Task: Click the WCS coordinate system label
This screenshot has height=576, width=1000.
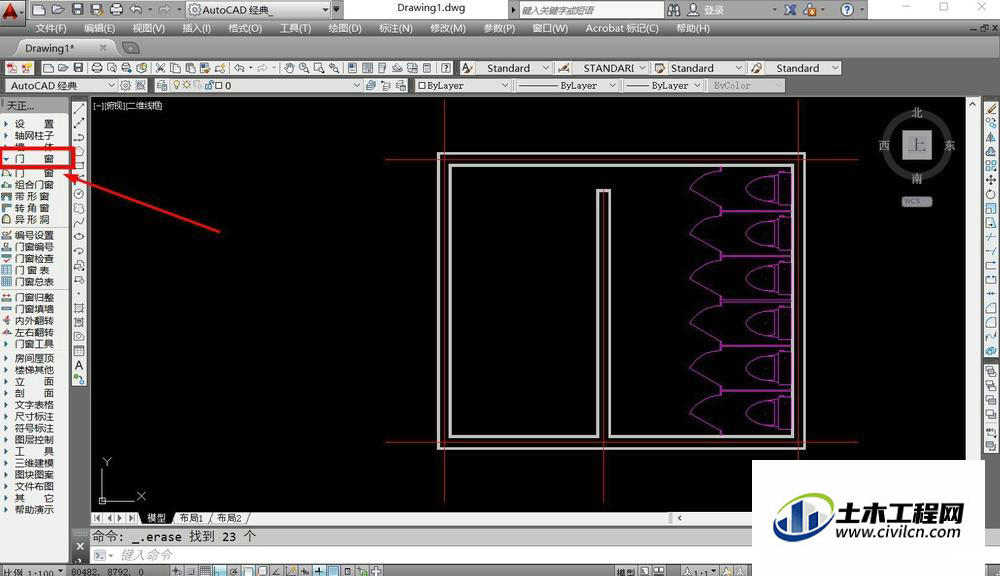Action: pos(916,202)
